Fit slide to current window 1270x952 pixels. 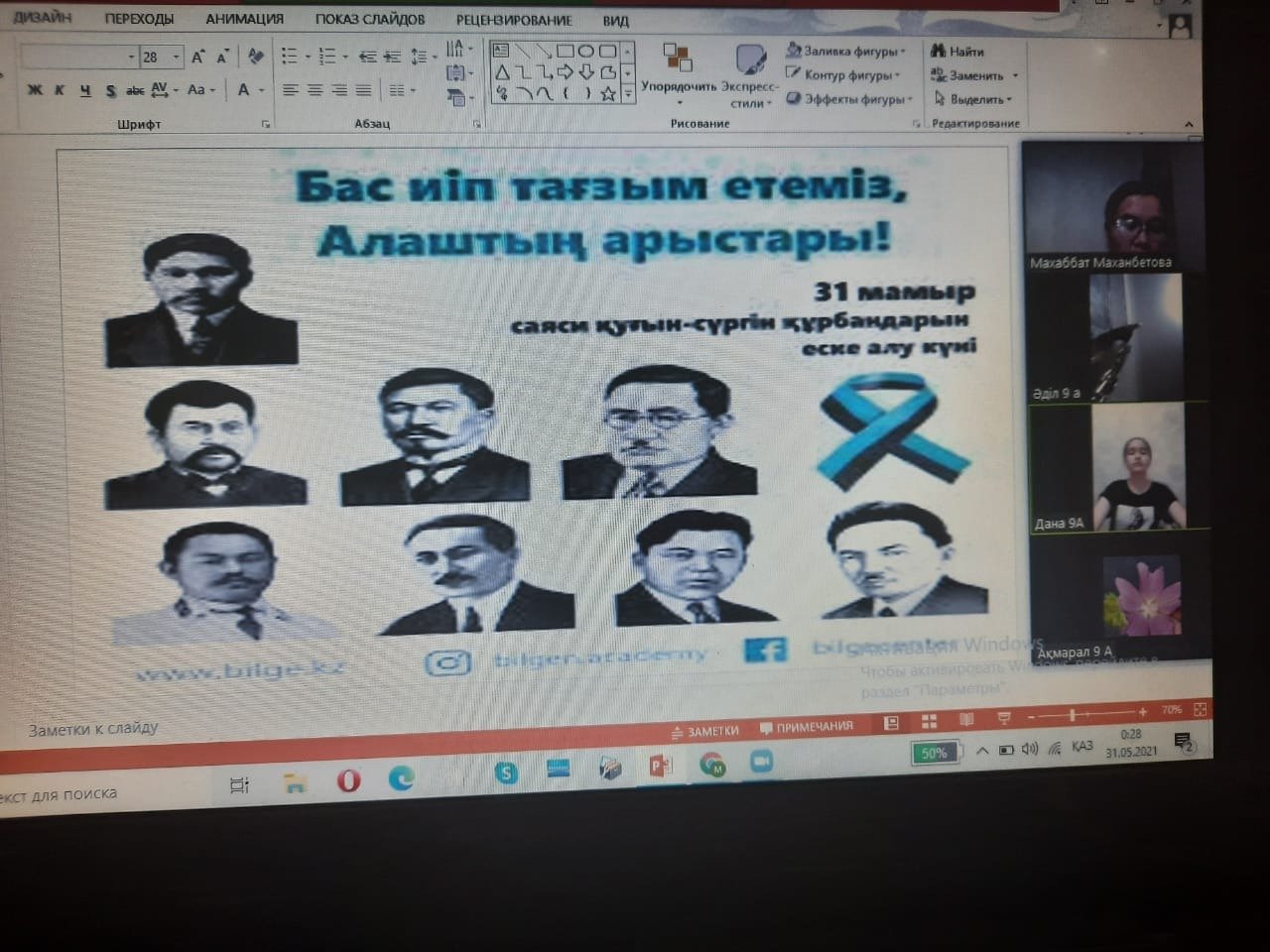click(1200, 710)
